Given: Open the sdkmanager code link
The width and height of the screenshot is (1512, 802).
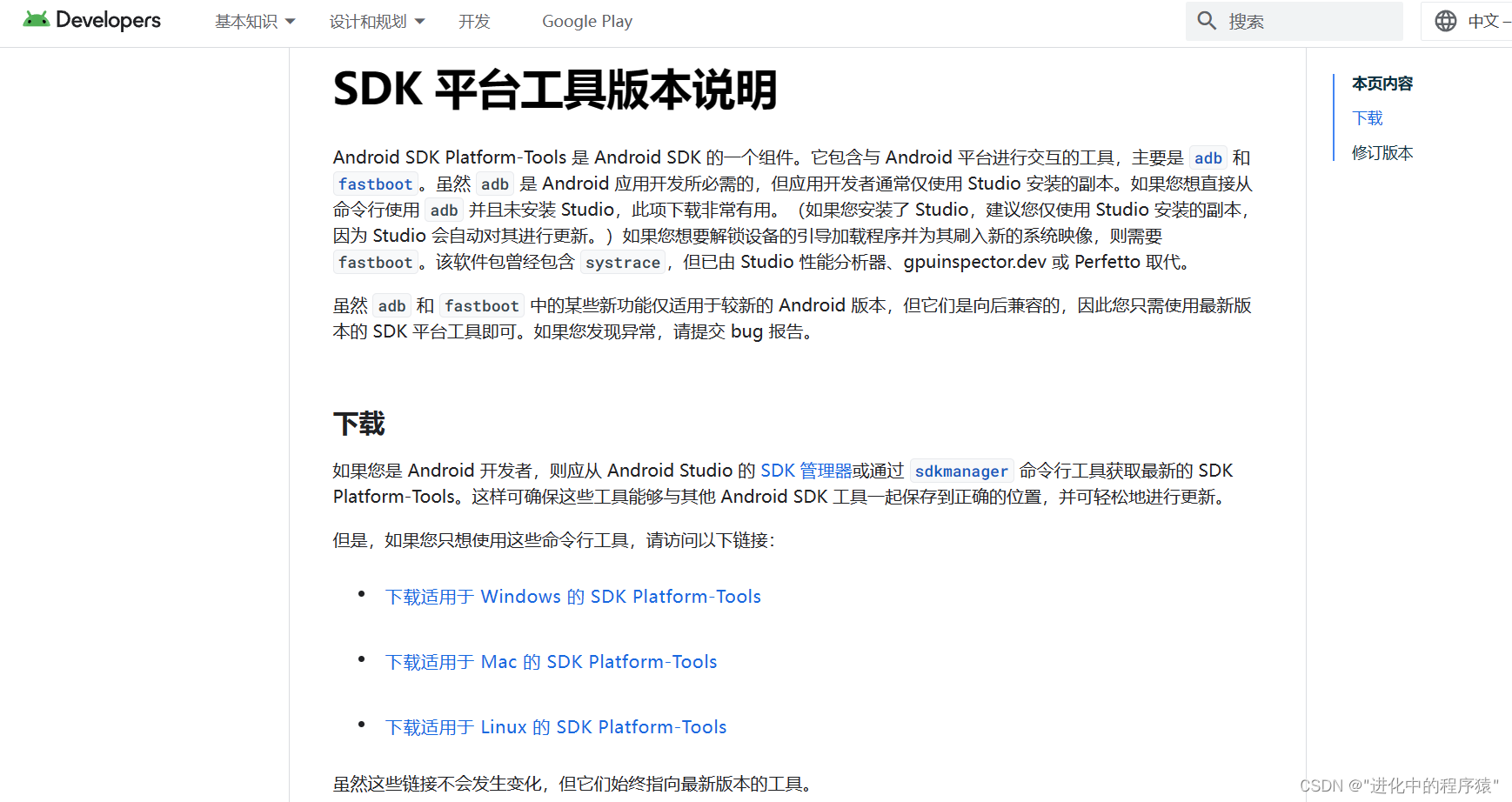Looking at the screenshot, I should click(961, 471).
